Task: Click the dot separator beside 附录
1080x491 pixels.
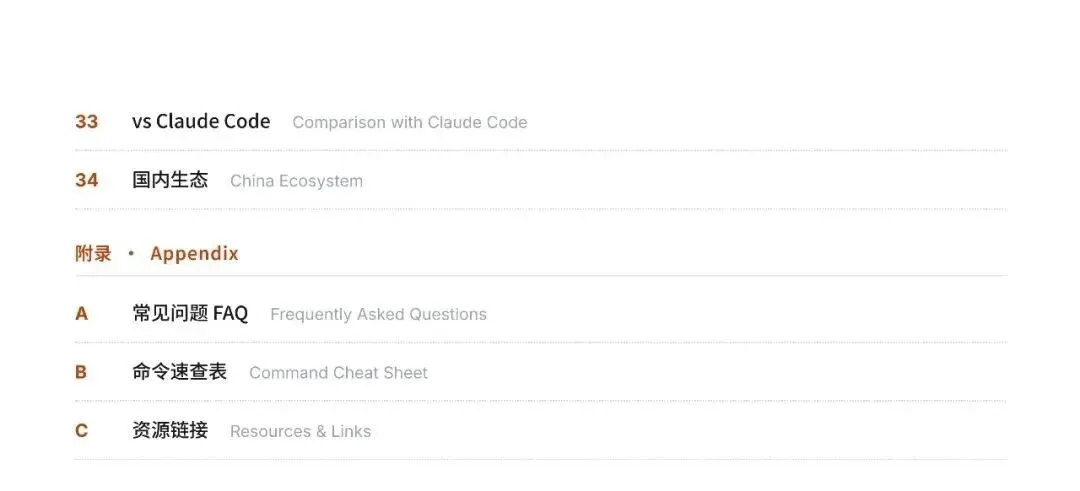Action: tap(131, 254)
